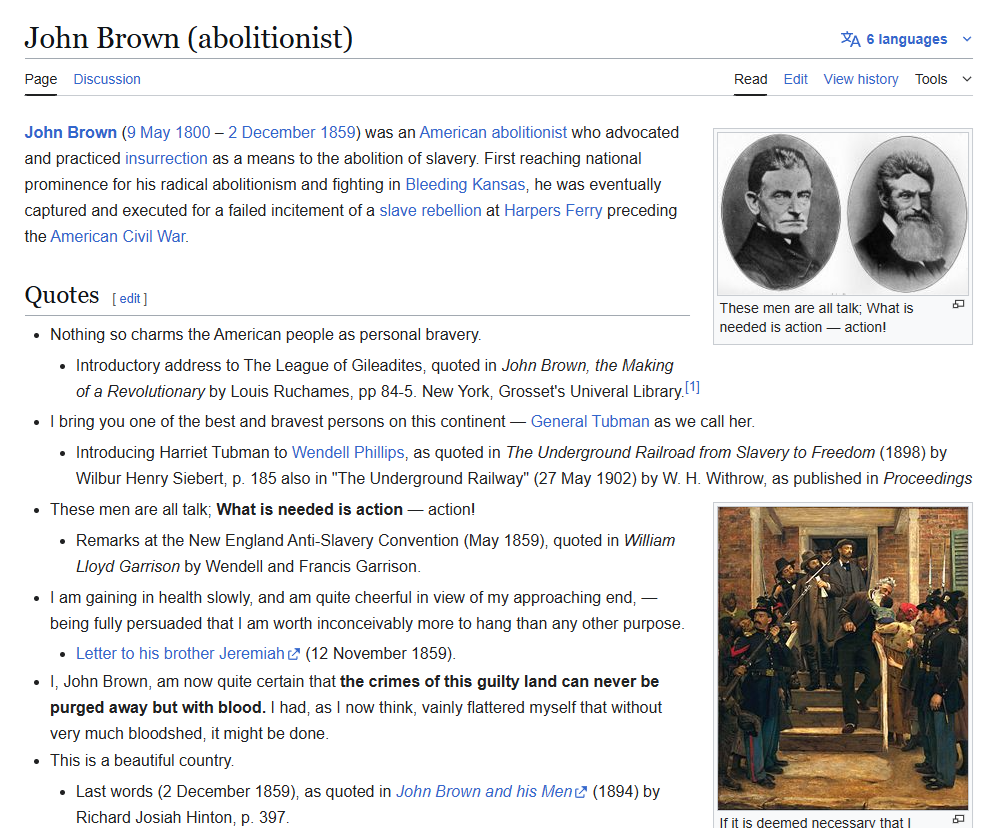Viewport: 995px width, 828px height.
Task: Open the 2 December link
Action: tap(272, 133)
